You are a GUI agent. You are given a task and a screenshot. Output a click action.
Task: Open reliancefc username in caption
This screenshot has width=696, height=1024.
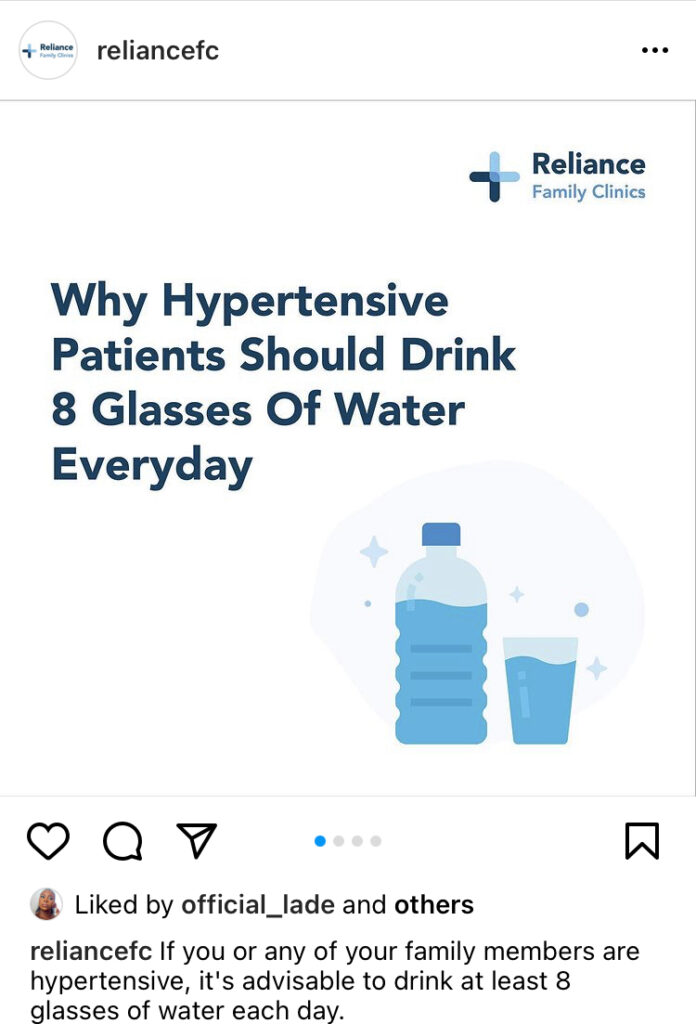pos(91,952)
